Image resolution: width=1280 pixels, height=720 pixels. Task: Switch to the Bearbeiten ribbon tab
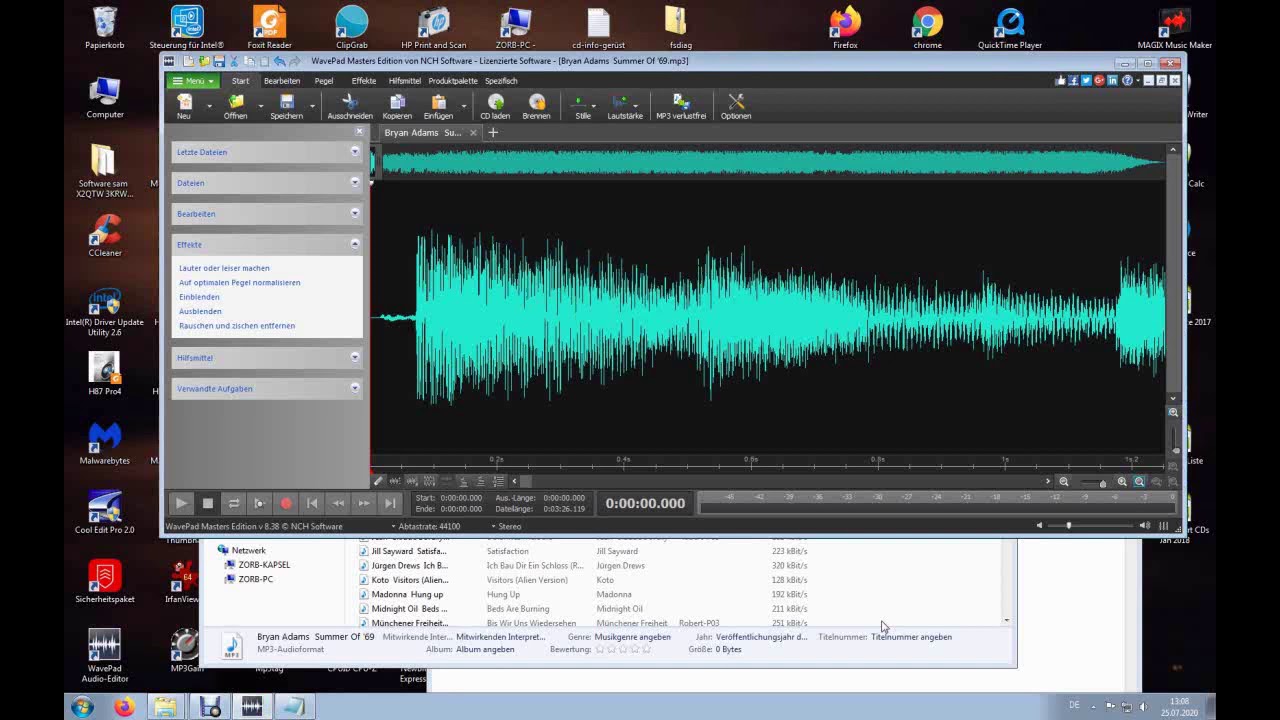(x=282, y=81)
